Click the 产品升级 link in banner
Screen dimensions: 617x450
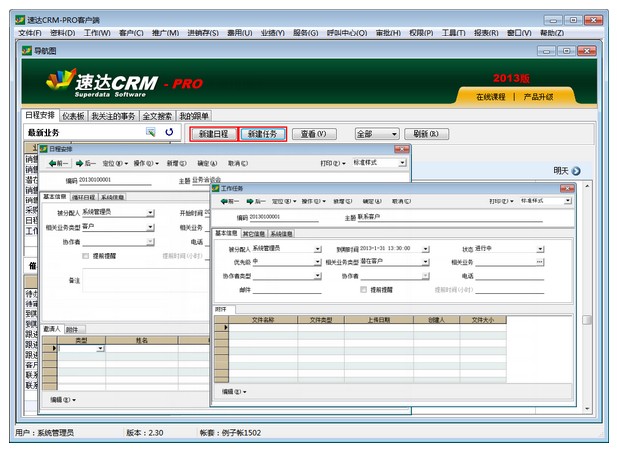coord(538,97)
